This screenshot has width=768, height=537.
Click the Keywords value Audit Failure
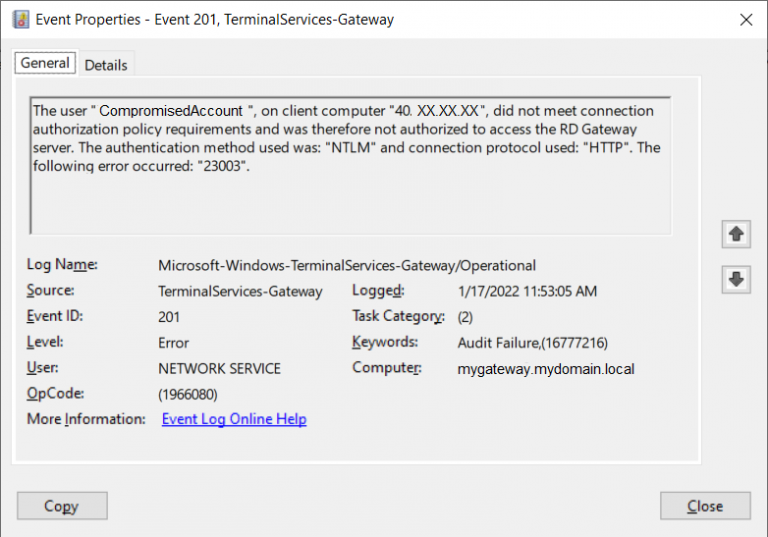[532, 342]
